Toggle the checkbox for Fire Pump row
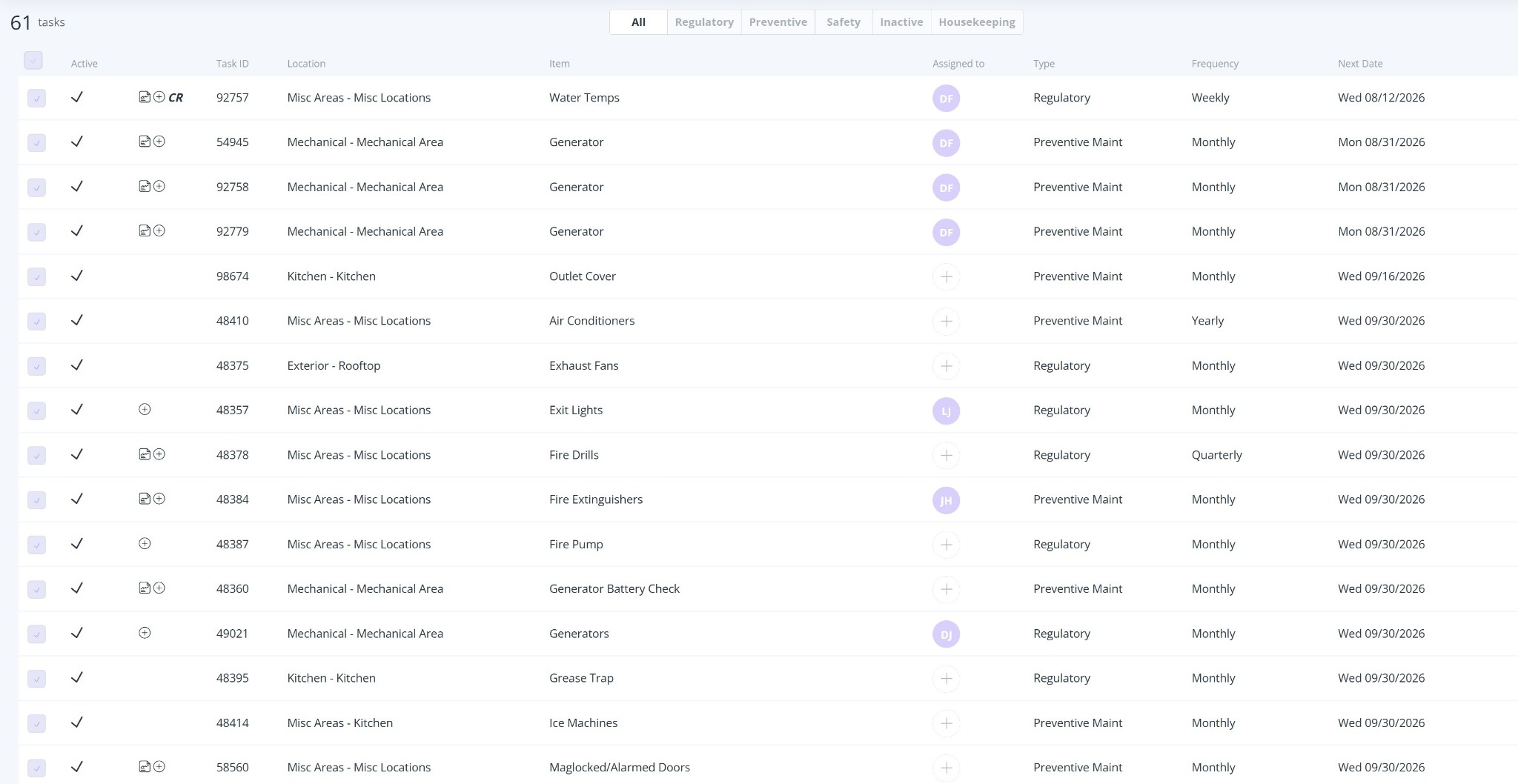The image size is (1518, 784). [x=36, y=545]
